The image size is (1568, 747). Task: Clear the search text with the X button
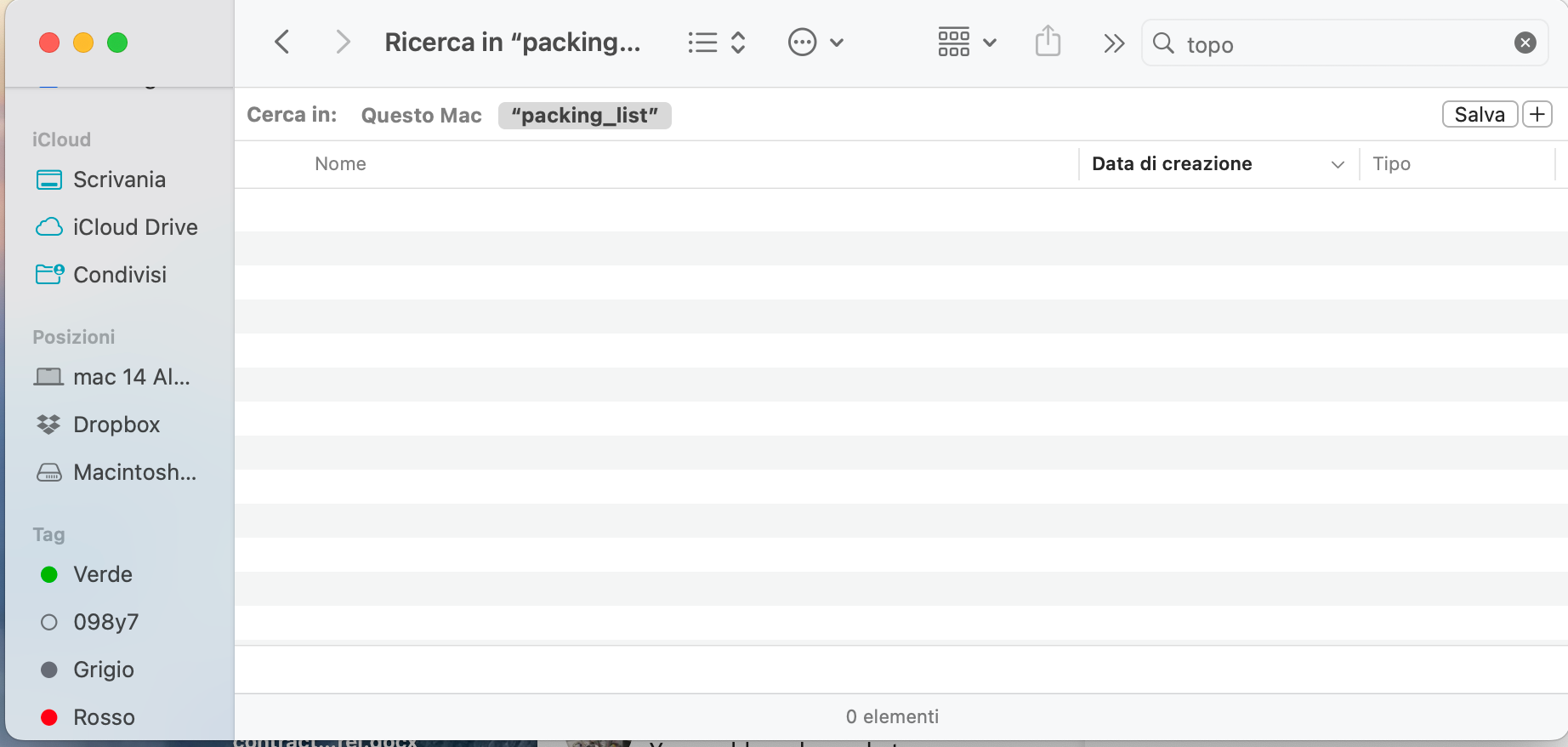1525,43
